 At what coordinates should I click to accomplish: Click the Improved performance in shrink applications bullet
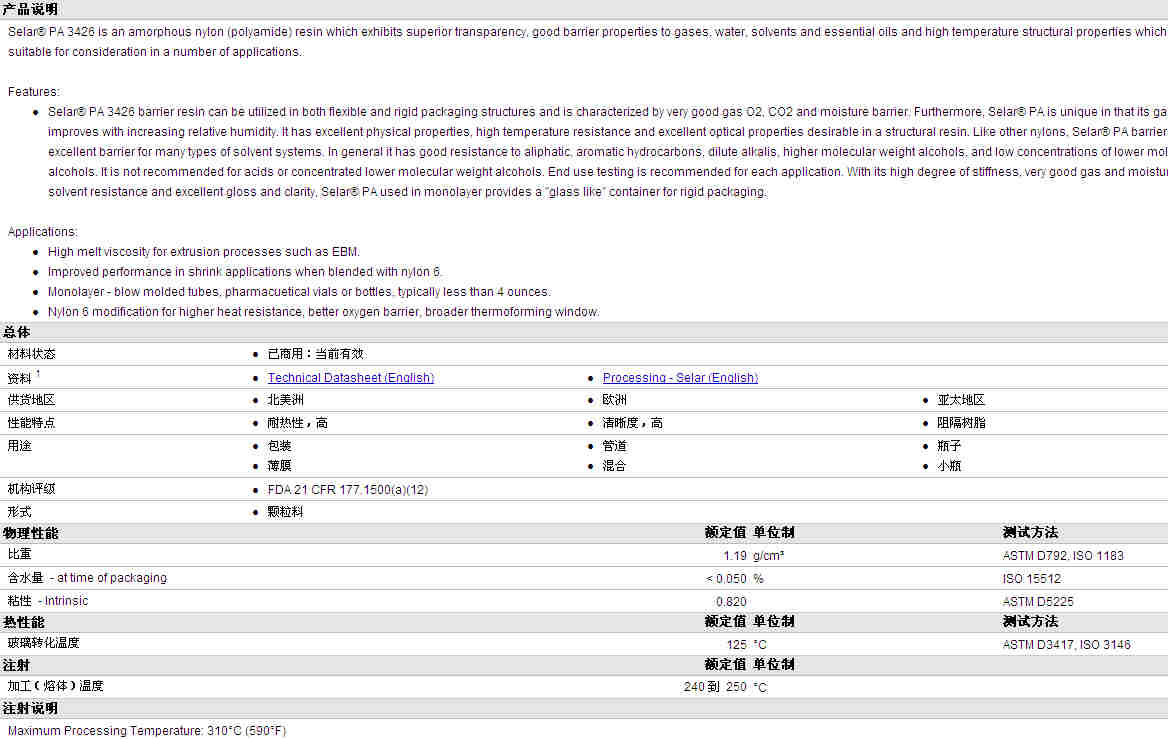[x=245, y=272]
